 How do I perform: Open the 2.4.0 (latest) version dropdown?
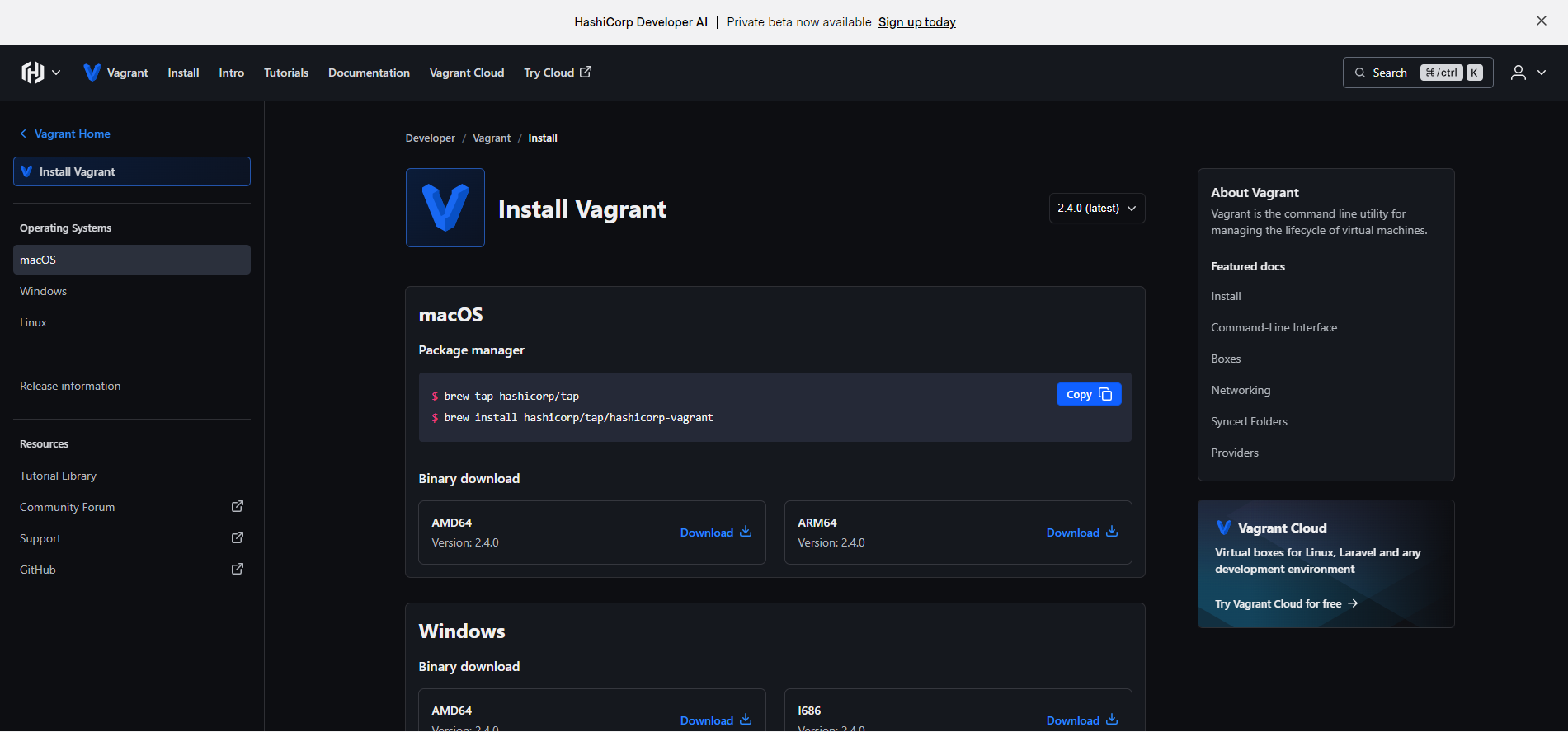(x=1096, y=208)
